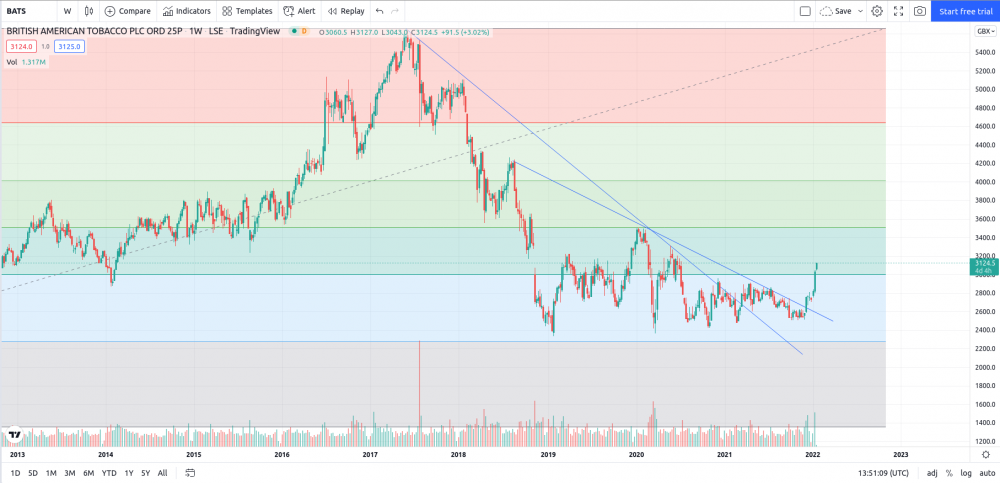Toggle auto scale mode
The width and height of the screenshot is (1000, 483).
pyautogui.click(x=987, y=473)
